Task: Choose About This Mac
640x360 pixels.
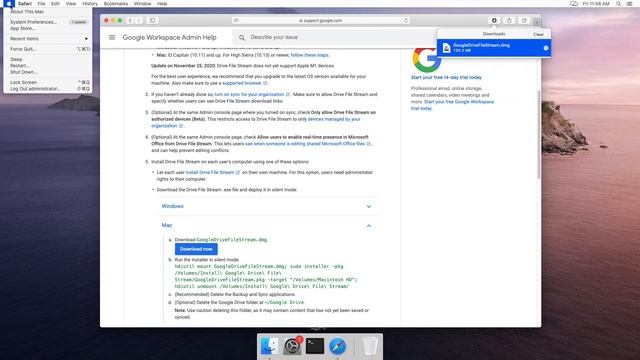Action: click(48, 12)
